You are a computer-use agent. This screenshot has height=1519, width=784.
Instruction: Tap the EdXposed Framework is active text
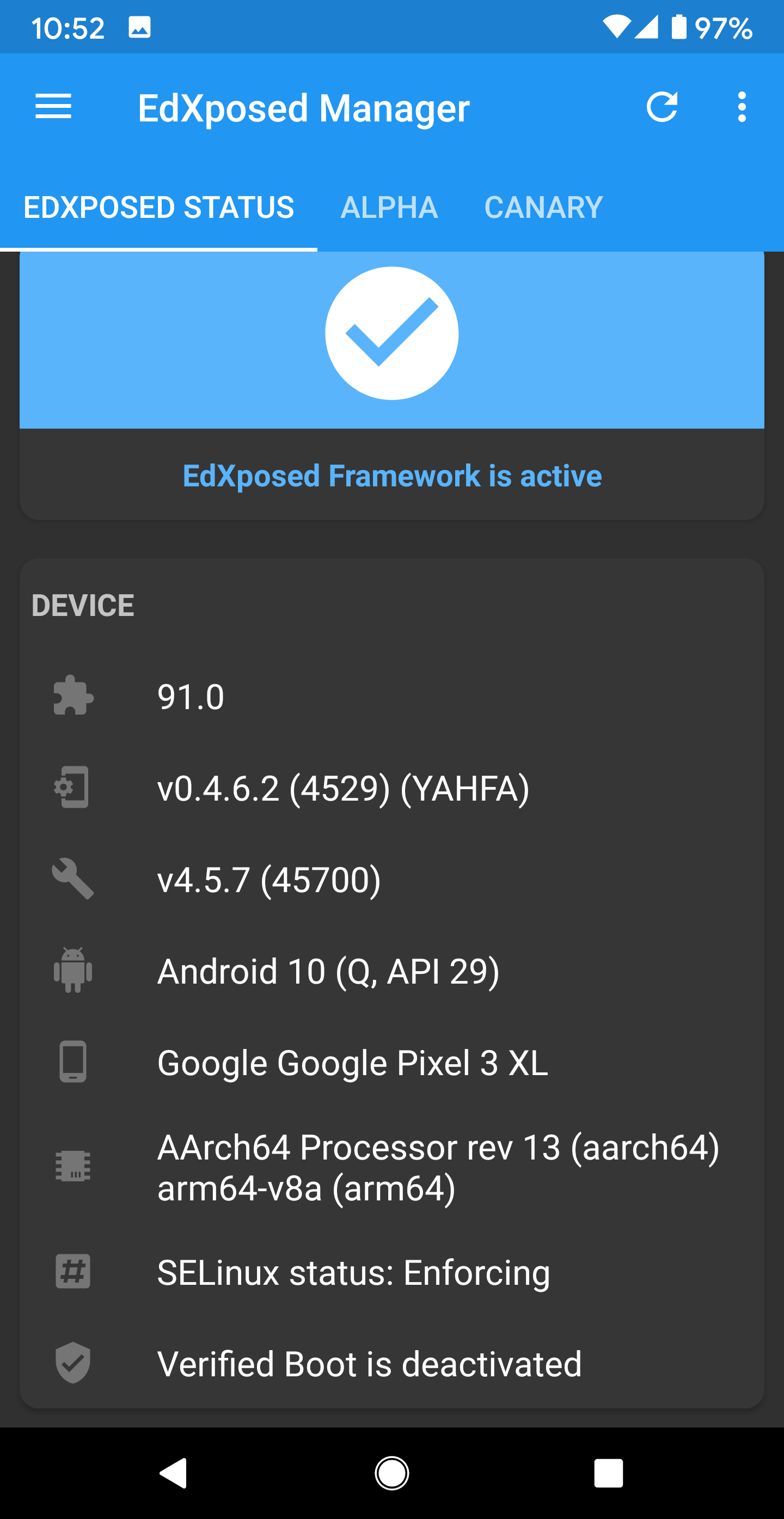click(x=392, y=475)
